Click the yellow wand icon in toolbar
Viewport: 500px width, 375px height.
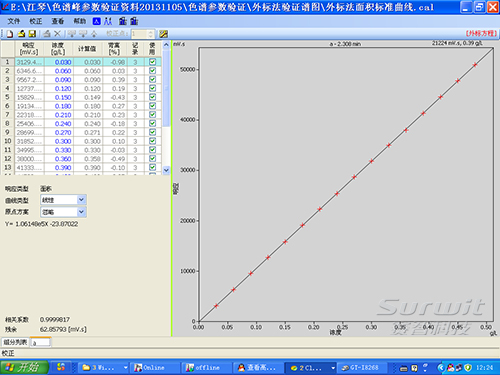[163, 34]
